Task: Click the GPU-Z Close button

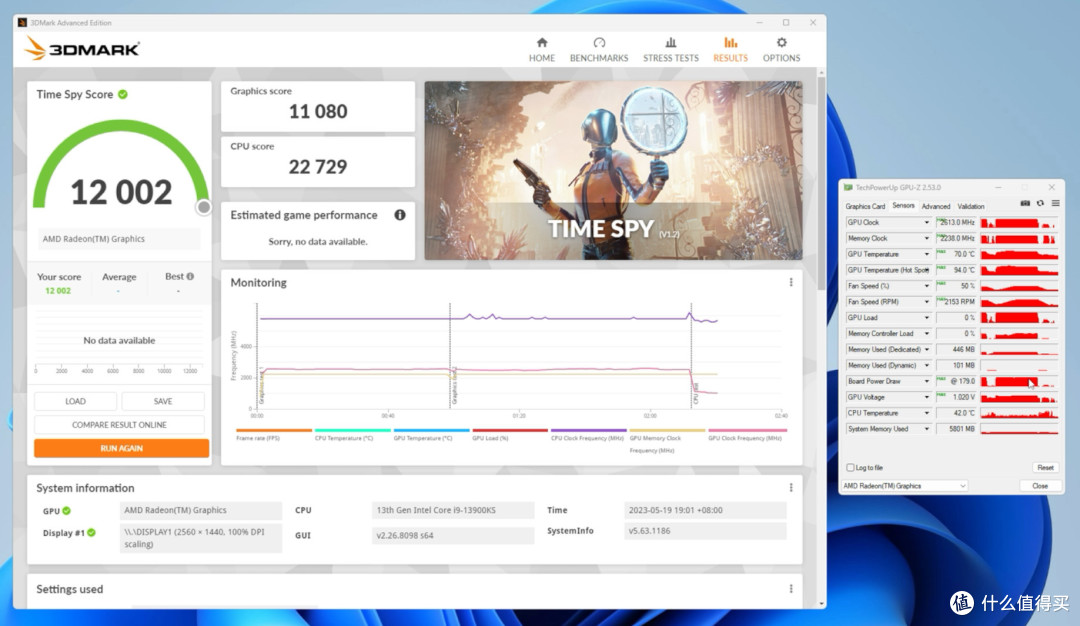Action: pyautogui.click(x=1039, y=486)
